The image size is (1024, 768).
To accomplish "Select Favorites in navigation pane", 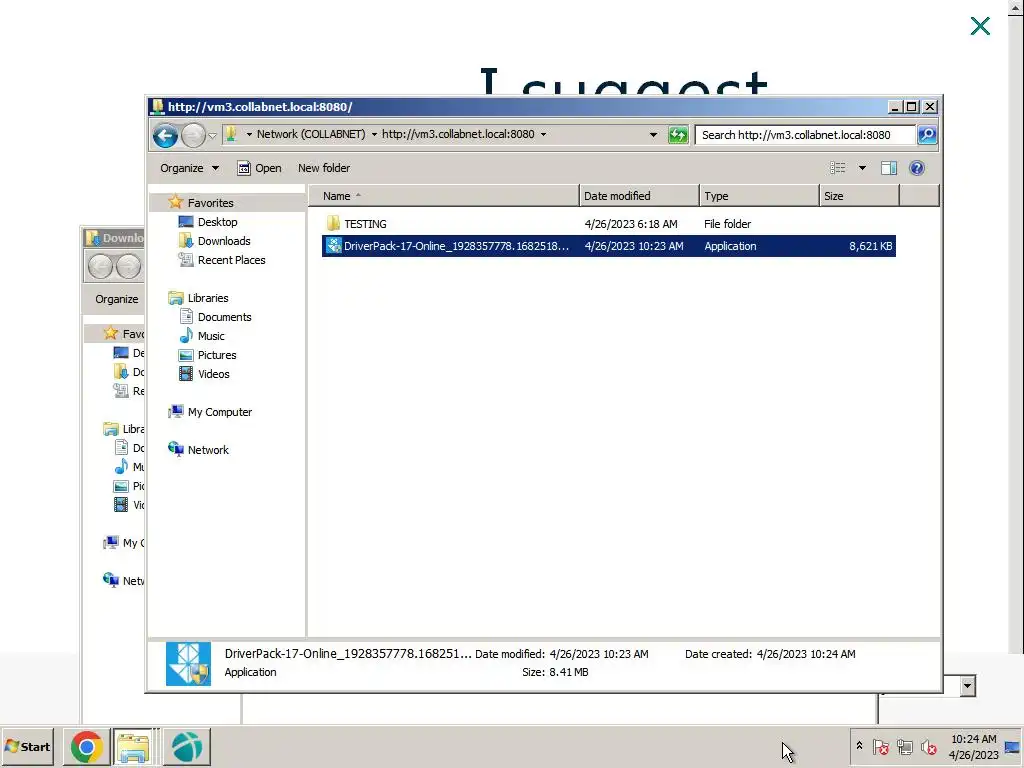I will tap(210, 202).
